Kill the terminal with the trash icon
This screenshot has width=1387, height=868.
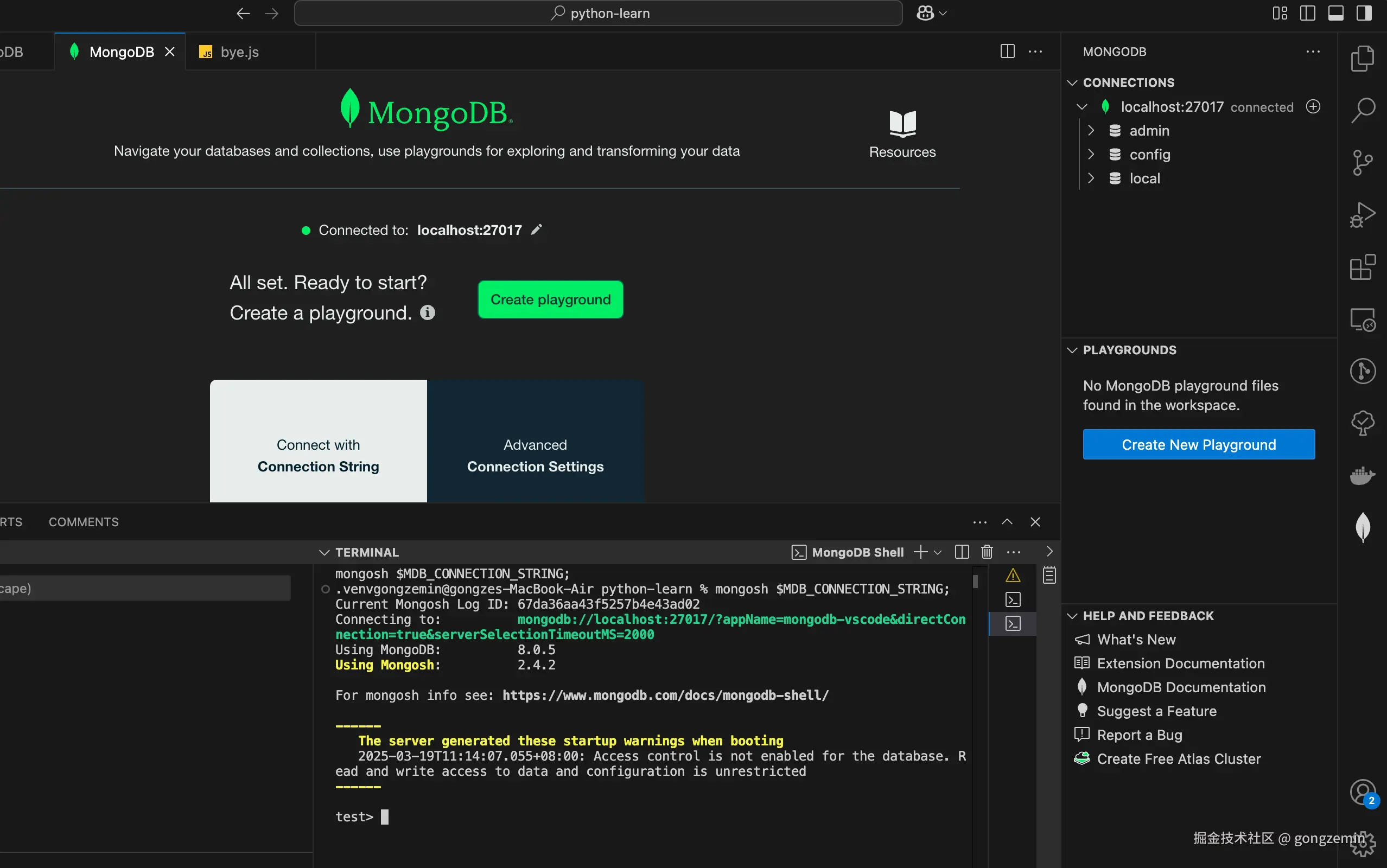[987, 552]
